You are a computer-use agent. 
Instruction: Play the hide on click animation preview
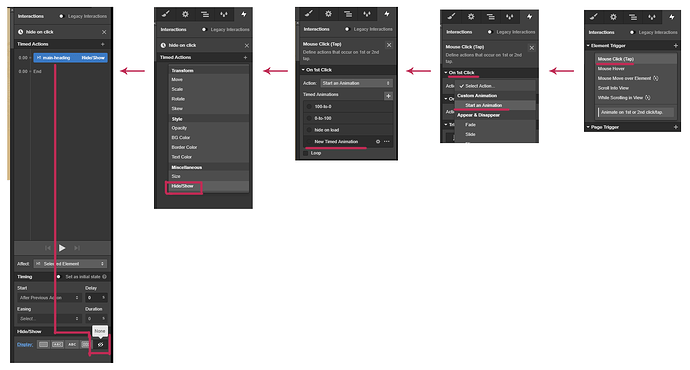62,248
